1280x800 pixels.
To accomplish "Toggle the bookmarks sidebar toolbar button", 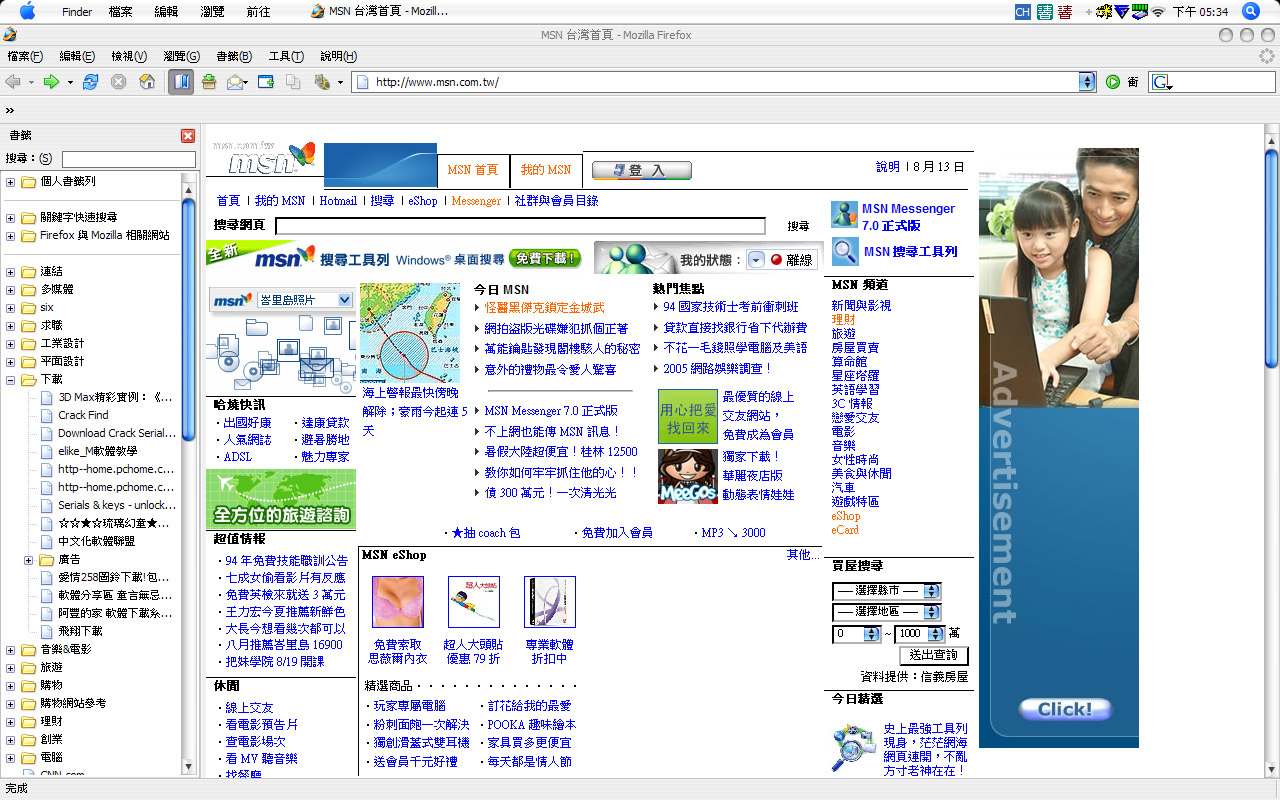I will 181,82.
